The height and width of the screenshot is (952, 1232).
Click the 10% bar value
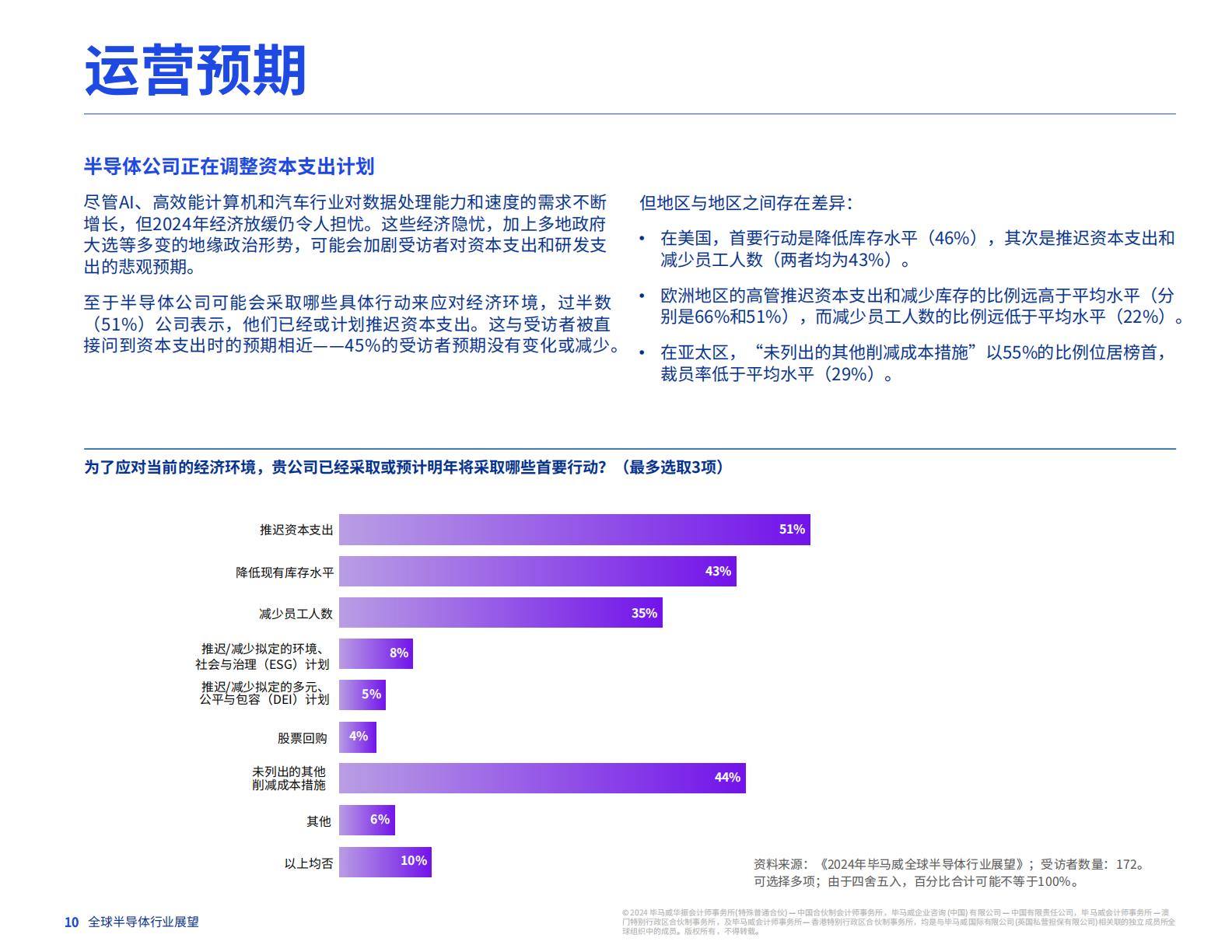[414, 861]
